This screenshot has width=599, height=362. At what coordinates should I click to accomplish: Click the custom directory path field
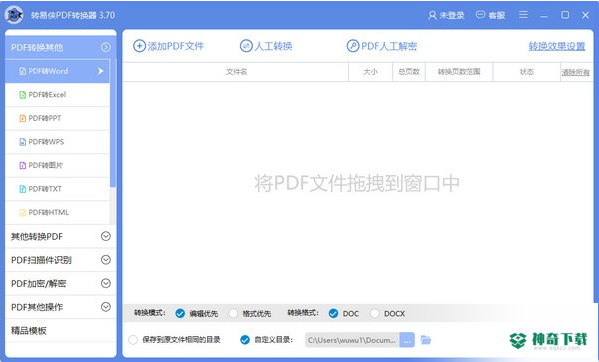(352, 340)
